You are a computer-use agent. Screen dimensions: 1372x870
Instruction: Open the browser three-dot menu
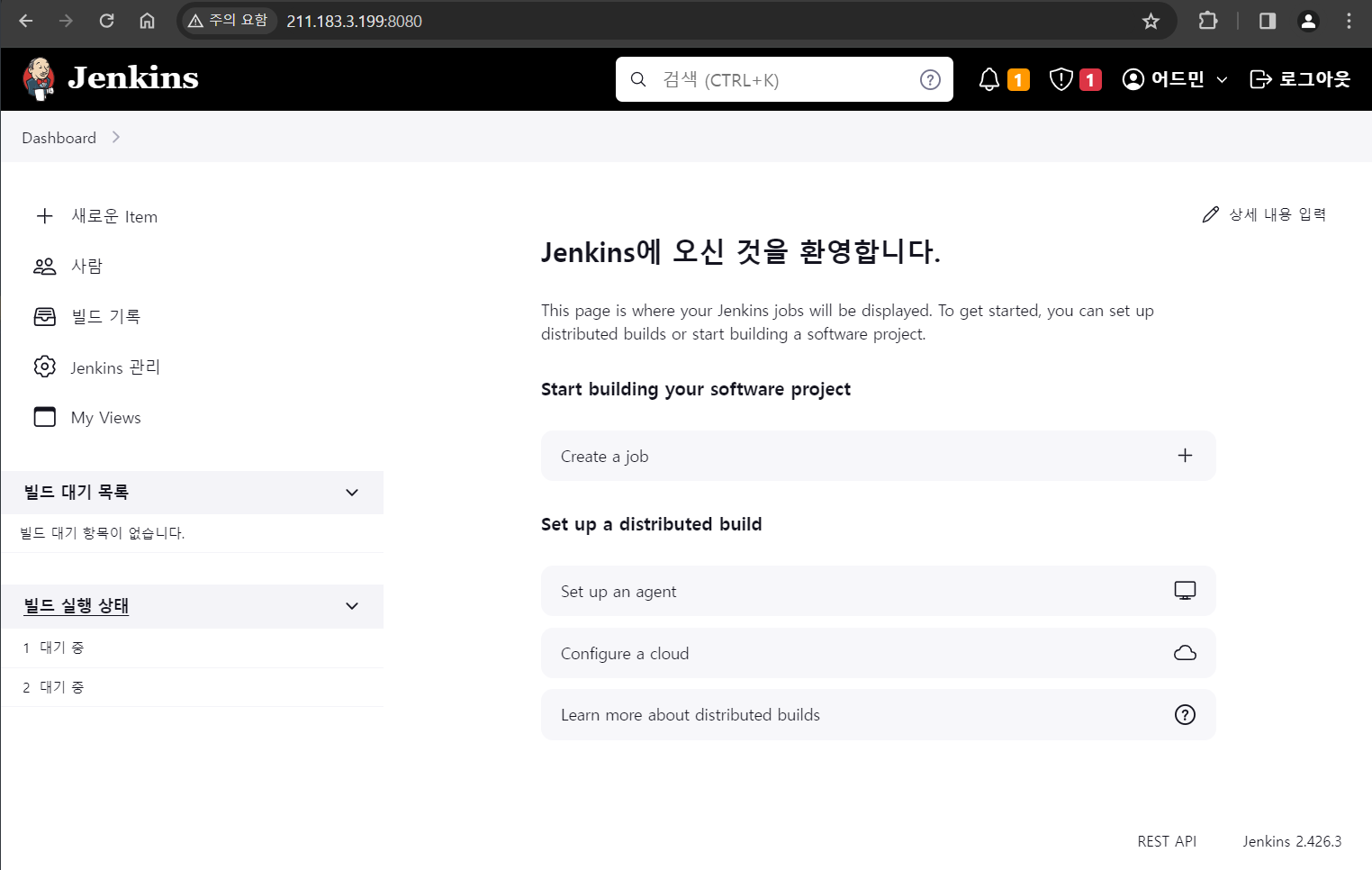pyautogui.click(x=1349, y=21)
